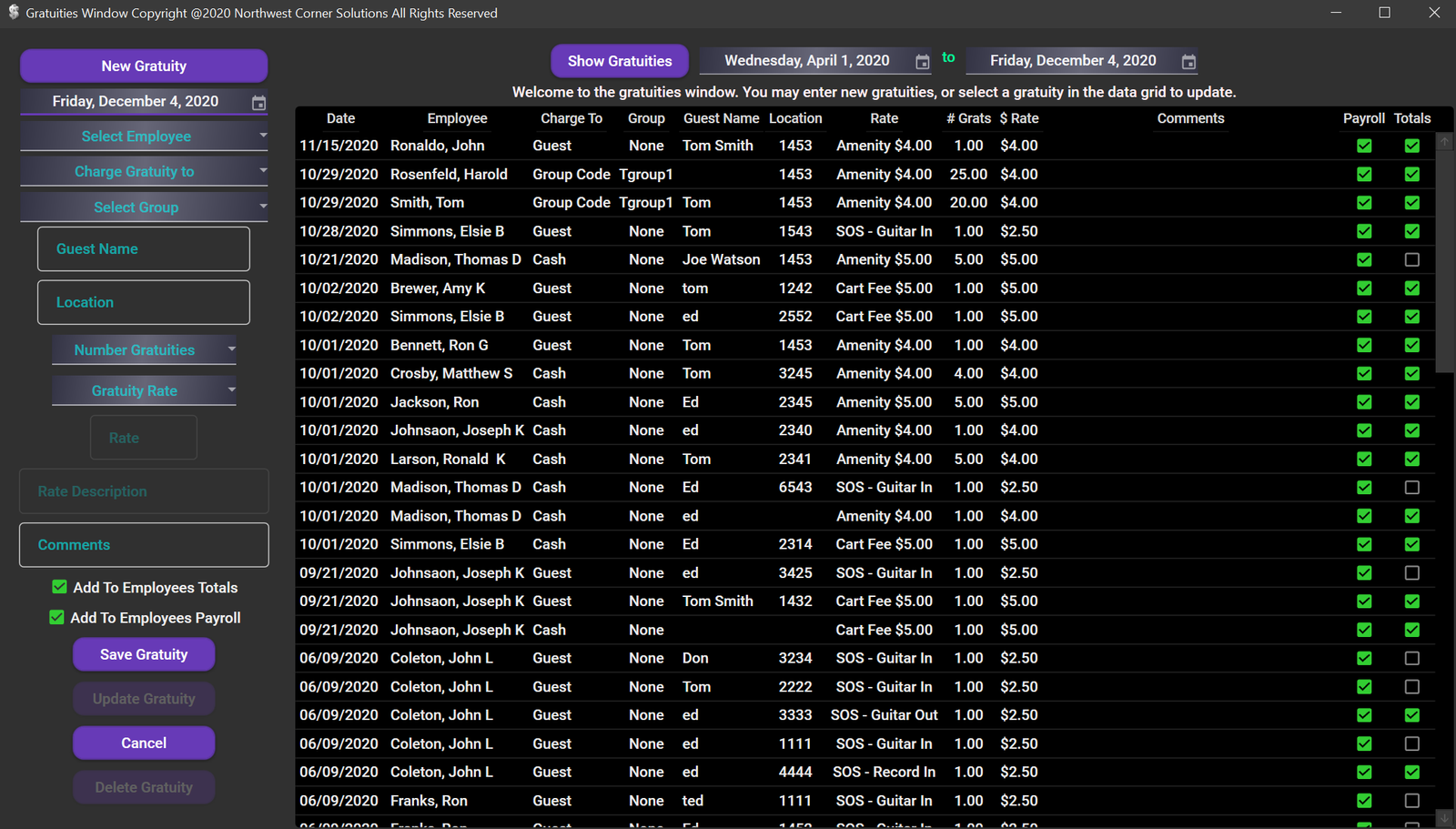Click inside the Guest Name input field

(143, 248)
